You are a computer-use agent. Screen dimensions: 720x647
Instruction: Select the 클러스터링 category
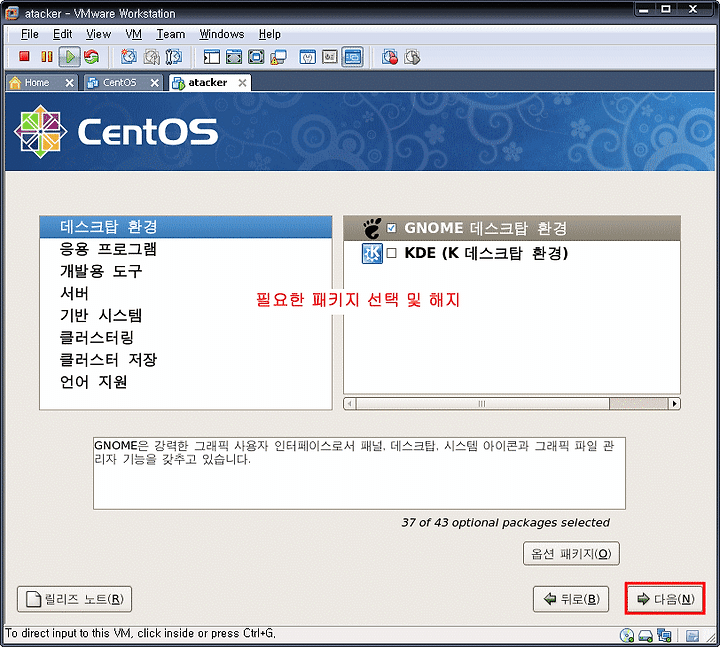186,338
